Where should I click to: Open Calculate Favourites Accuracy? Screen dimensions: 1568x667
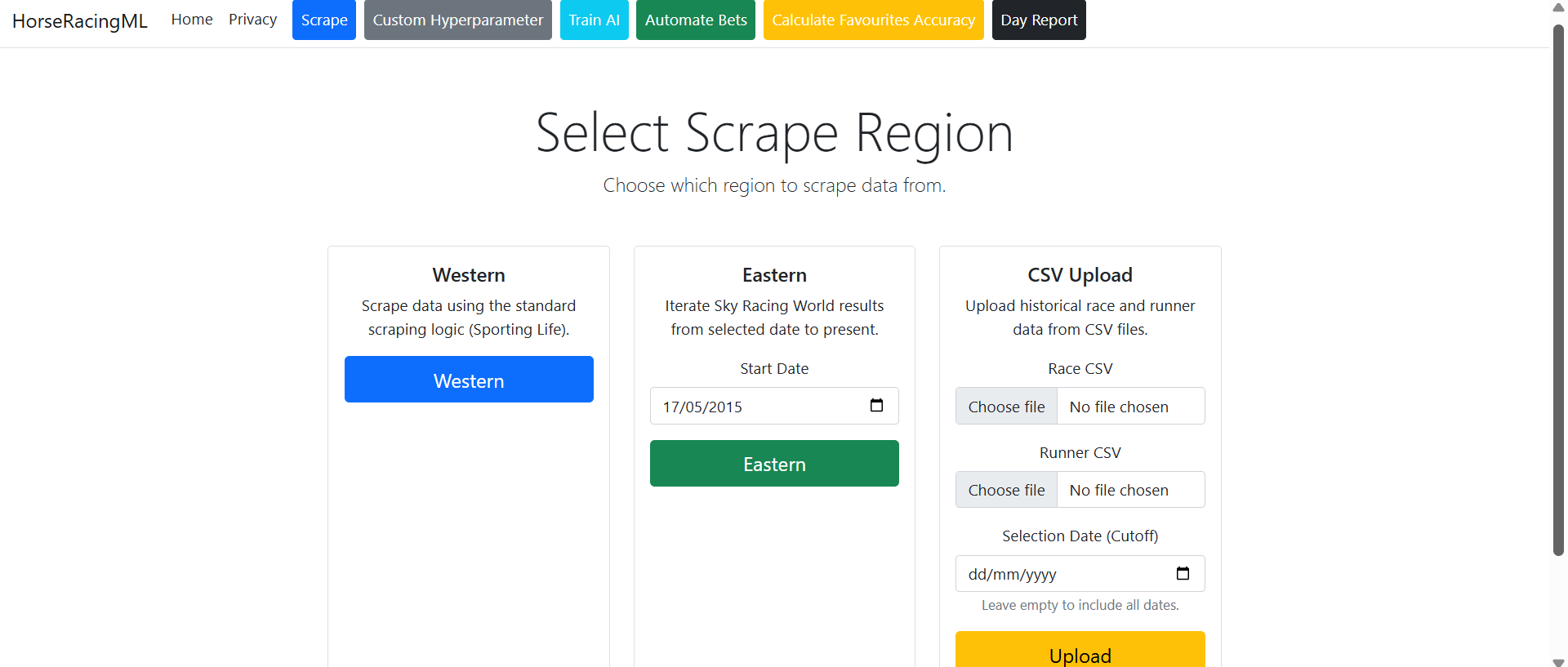click(x=874, y=20)
